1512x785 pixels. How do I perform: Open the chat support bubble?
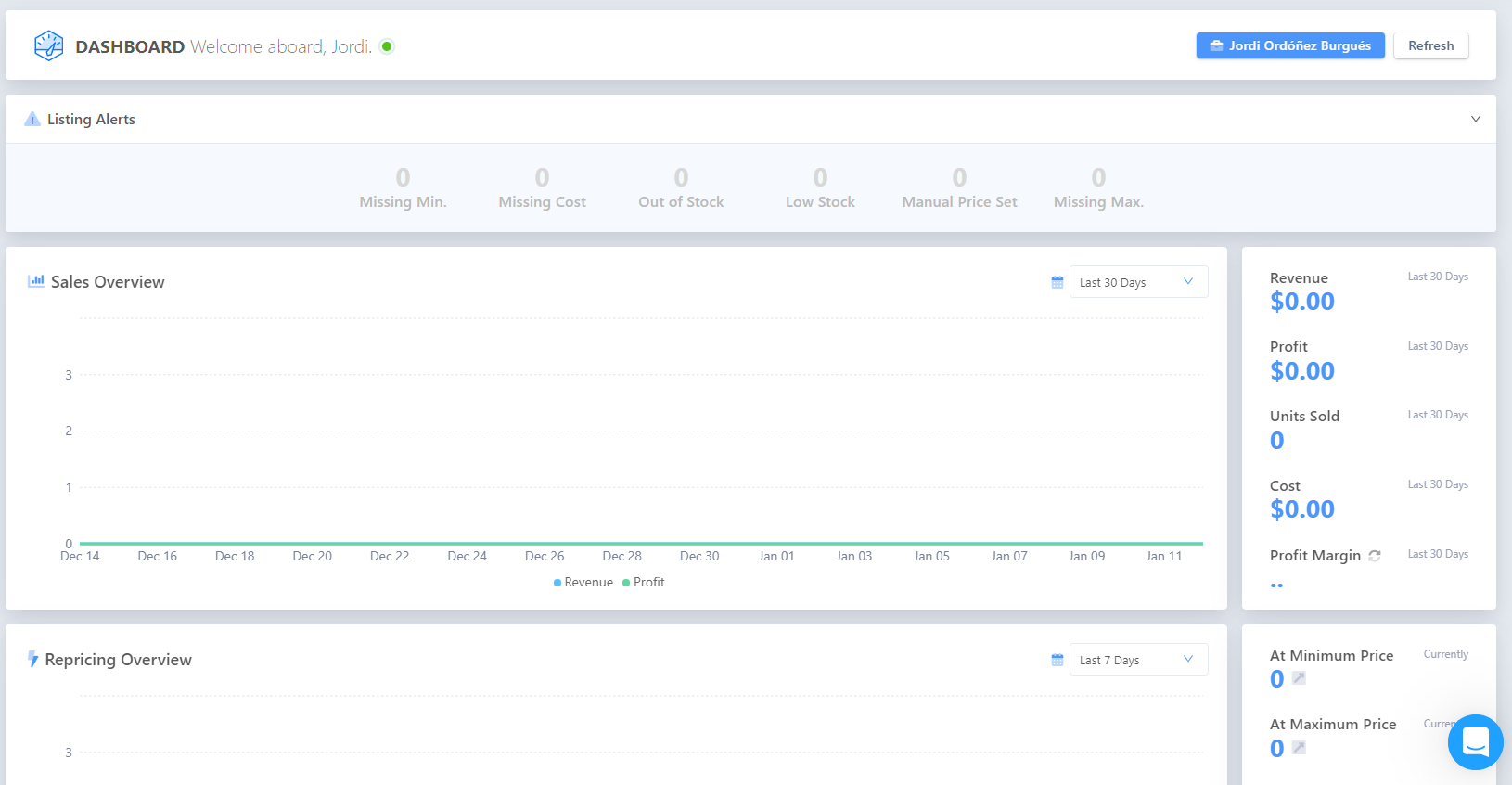(1475, 742)
